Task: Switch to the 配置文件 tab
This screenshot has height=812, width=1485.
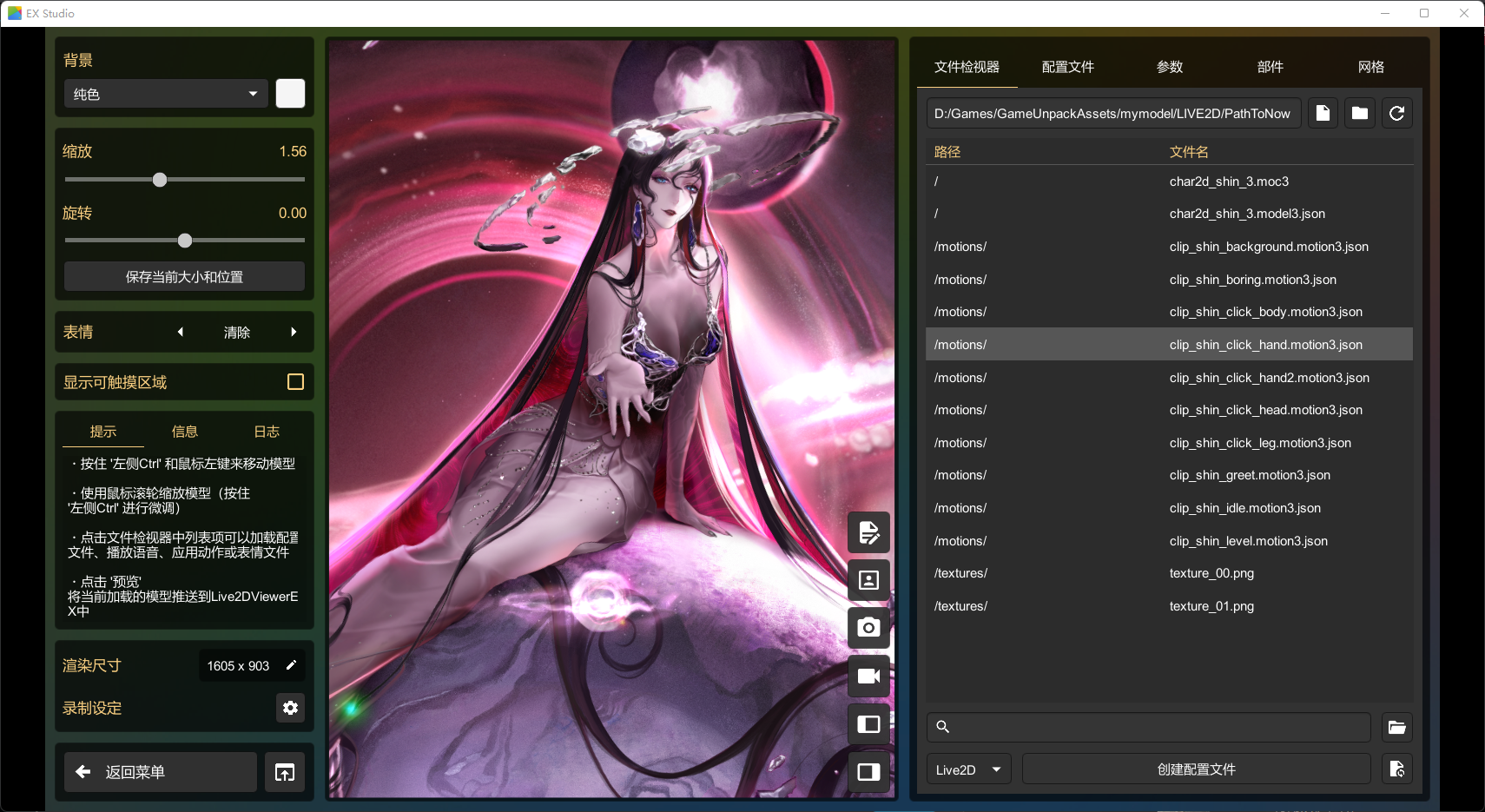Action: pyautogui.click(x=1068, y=67)
